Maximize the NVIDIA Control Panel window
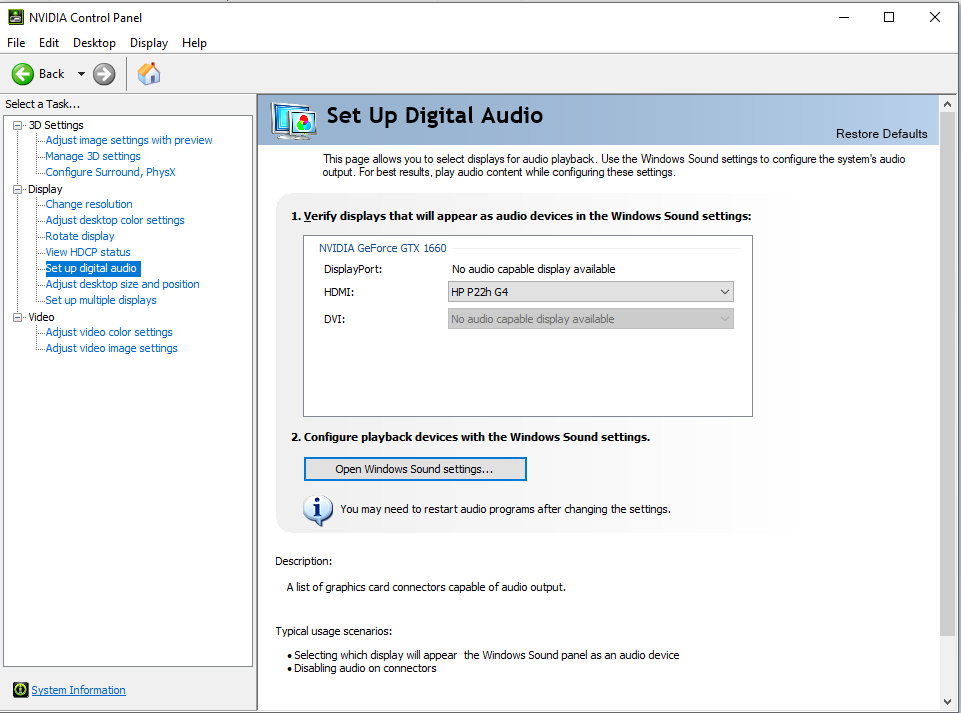961x713 pixels. click(889, 17)
